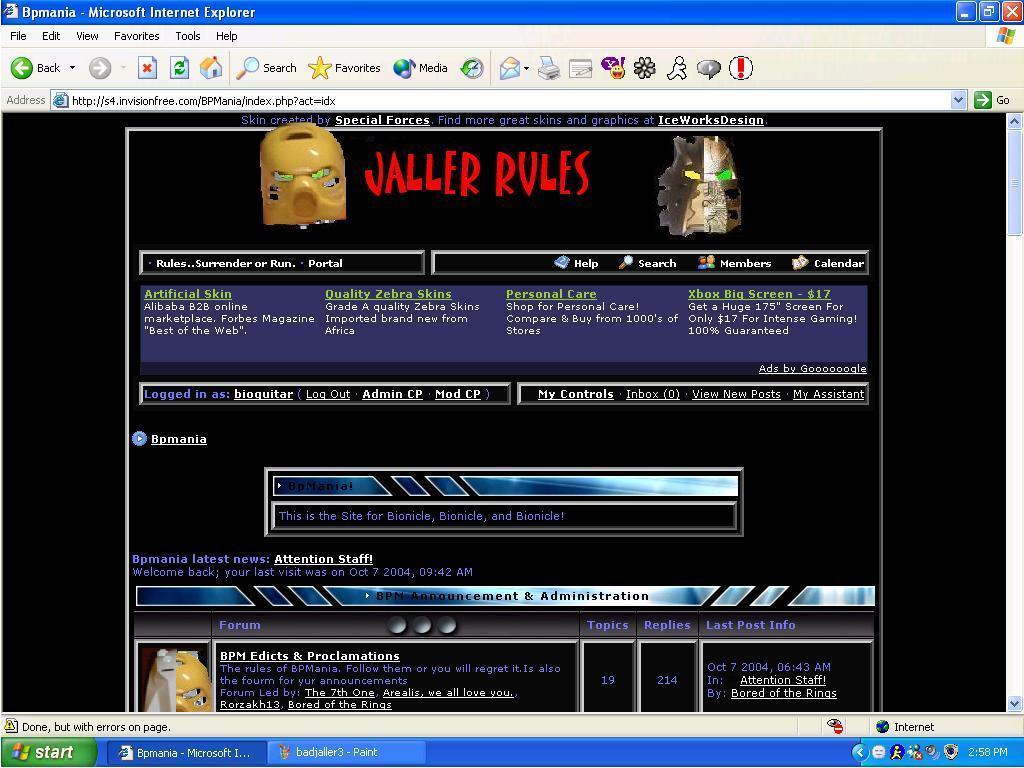This screenshot has height=768, width=1024.
Task: Click the Rules..Surrender or Run. link
Action: [226, 263]
